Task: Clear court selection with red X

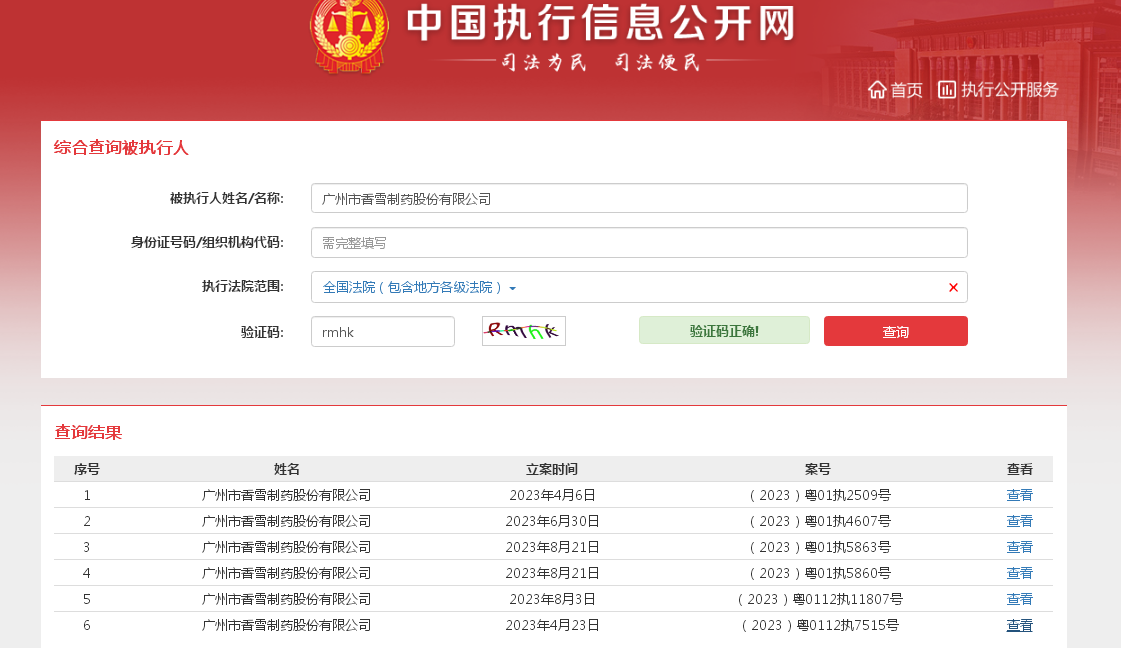Action: [x=953, y=288]
